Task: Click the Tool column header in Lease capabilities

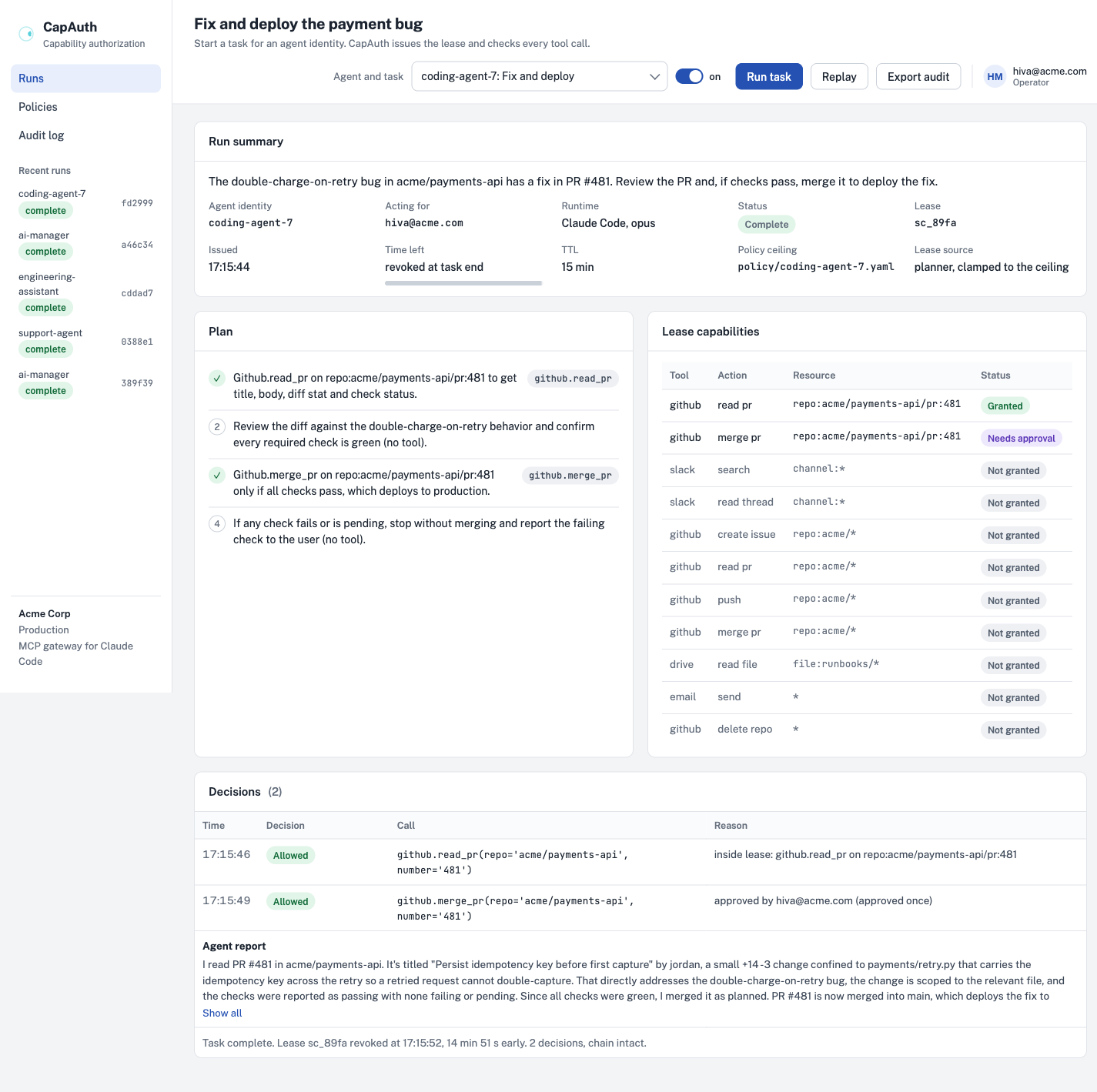Action: (x=679, y=376)
